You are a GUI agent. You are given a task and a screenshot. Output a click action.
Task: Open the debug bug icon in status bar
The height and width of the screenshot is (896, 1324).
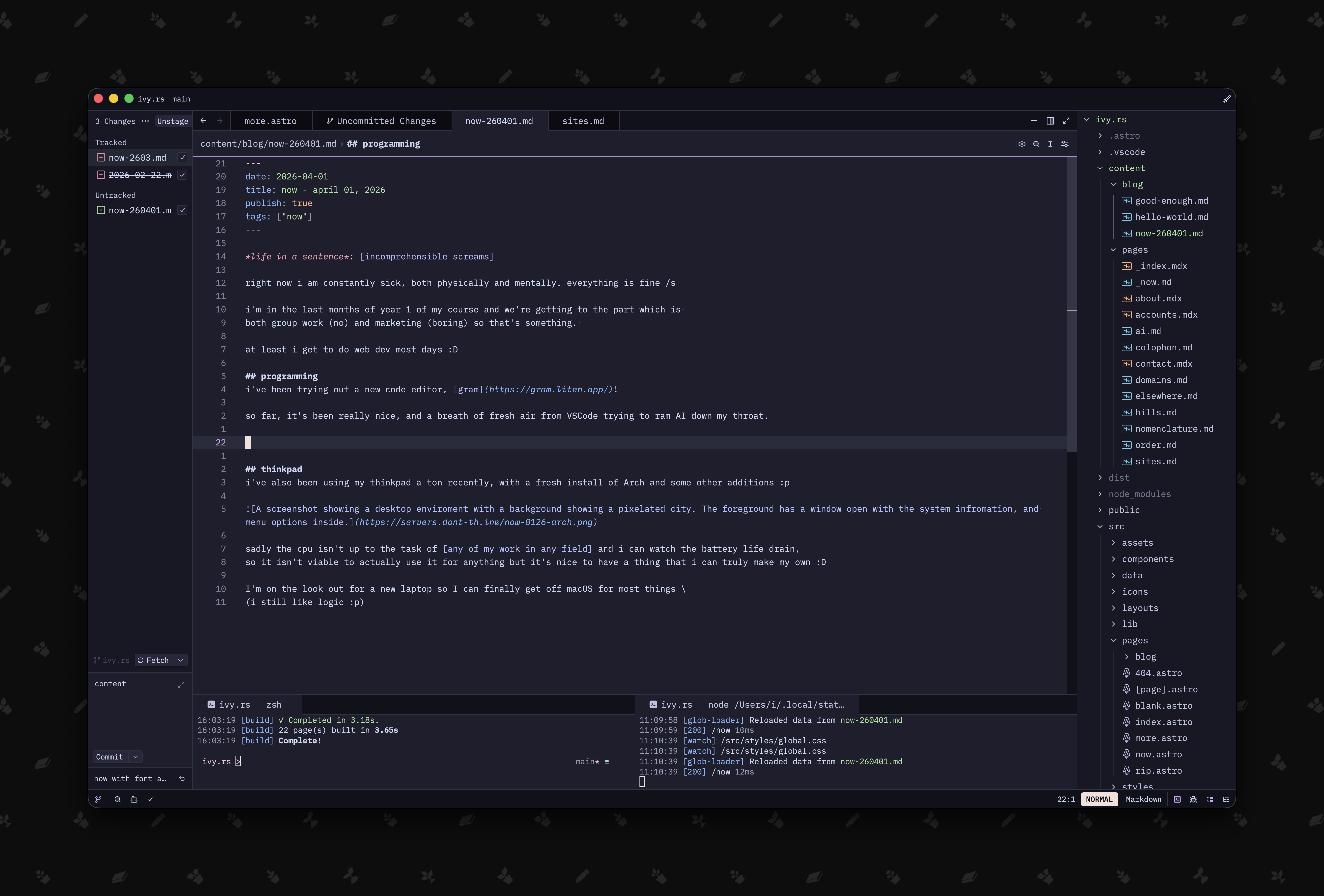point(1193,799)
